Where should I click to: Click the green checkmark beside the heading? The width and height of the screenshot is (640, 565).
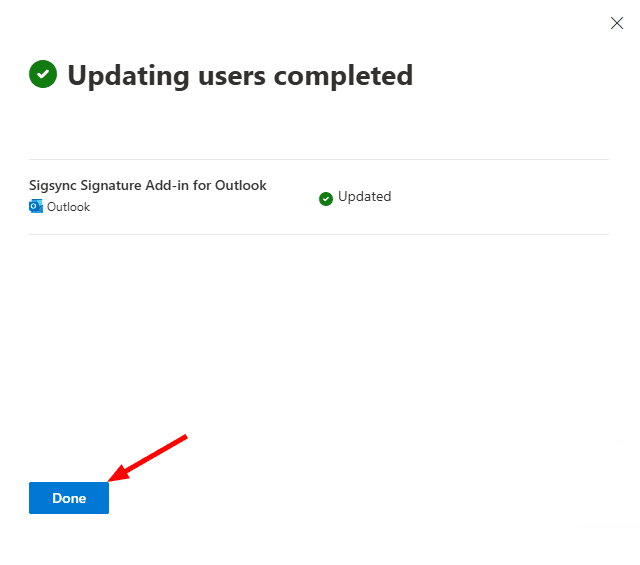(43, 75)
